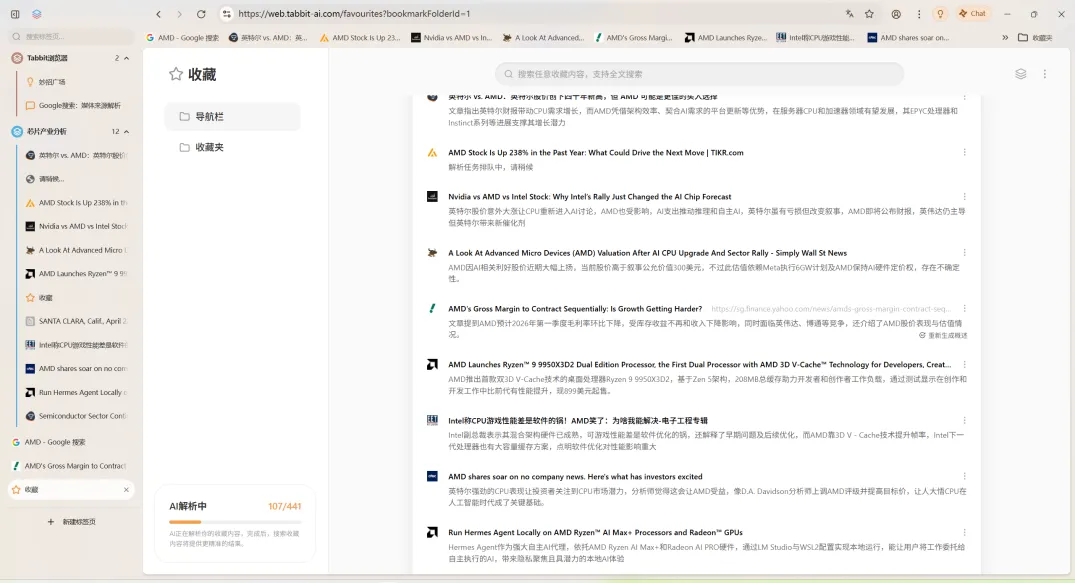This screenshot has width=1075, height=583.
Task: Open the AMD - Google 搜索 bookmark in bookmarks bar
Action: coord(182,38)
